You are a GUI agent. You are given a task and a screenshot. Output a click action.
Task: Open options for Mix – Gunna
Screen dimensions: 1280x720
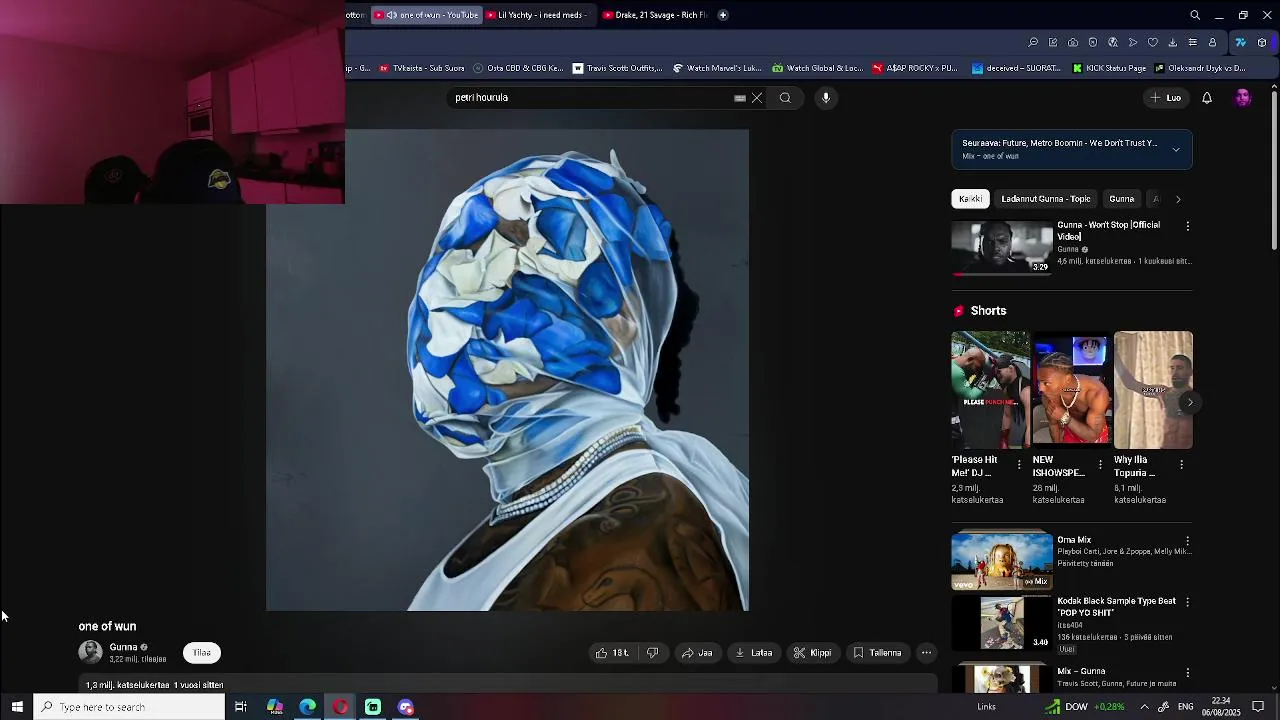pyautogui.click(x=1188, y=673)
